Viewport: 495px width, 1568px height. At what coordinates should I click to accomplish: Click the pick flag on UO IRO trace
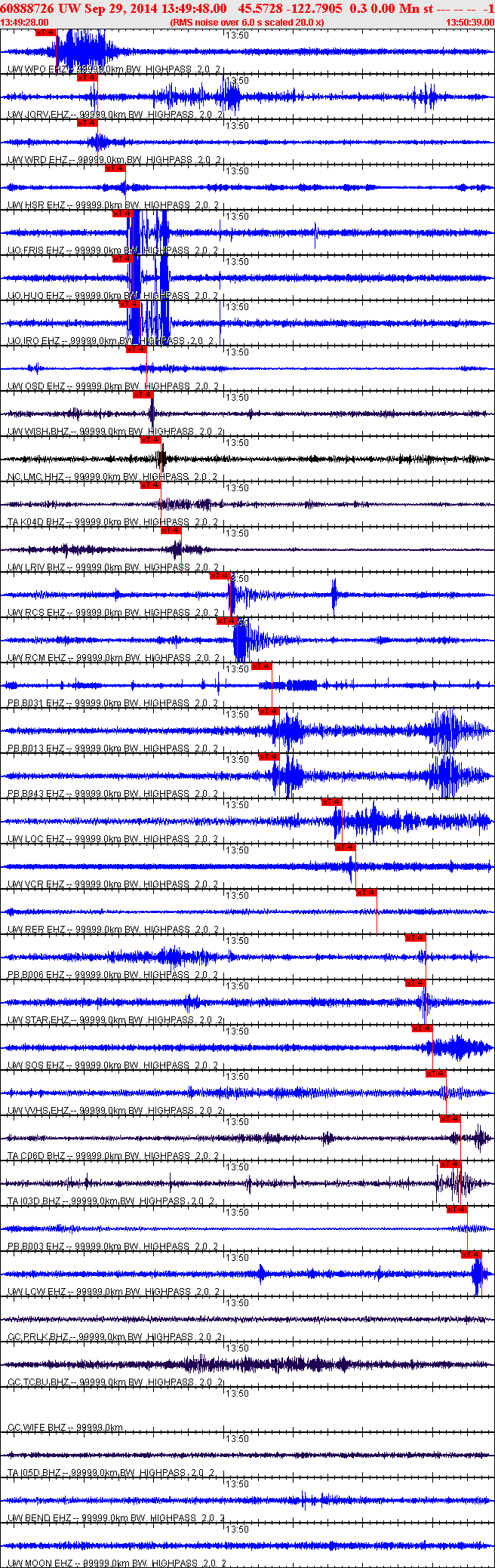(x=129, y=304)
